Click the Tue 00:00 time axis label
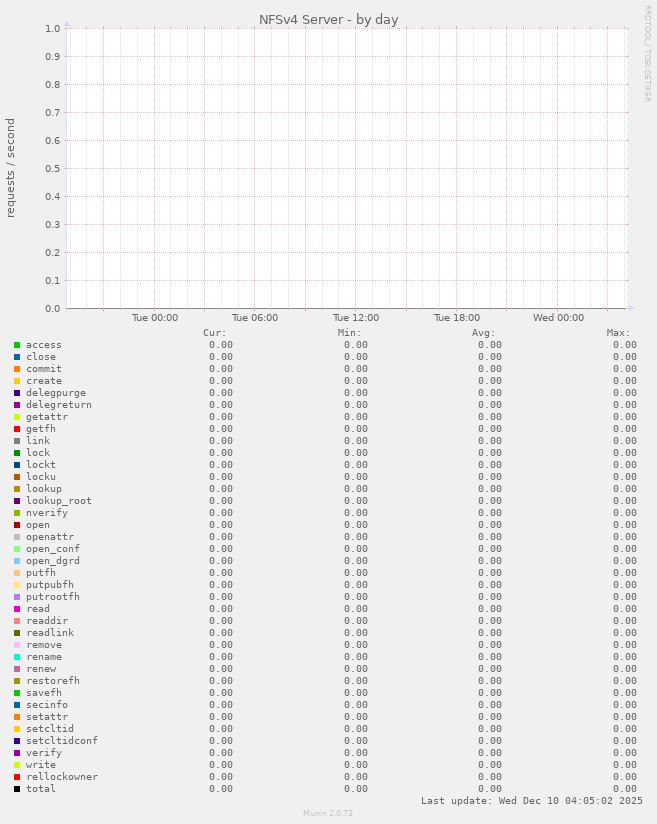This screenshot has width=657, height=824. click(x=155, y=318)
